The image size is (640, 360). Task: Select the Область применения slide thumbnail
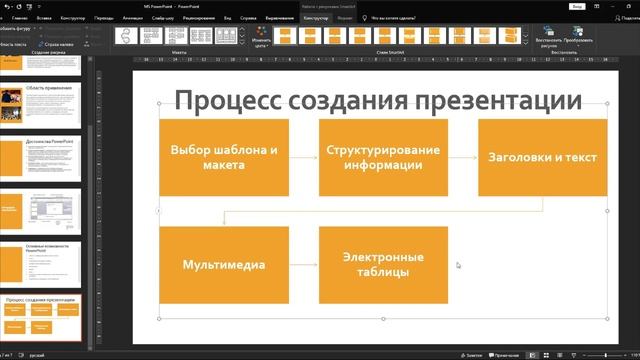[x=40, y=106]
